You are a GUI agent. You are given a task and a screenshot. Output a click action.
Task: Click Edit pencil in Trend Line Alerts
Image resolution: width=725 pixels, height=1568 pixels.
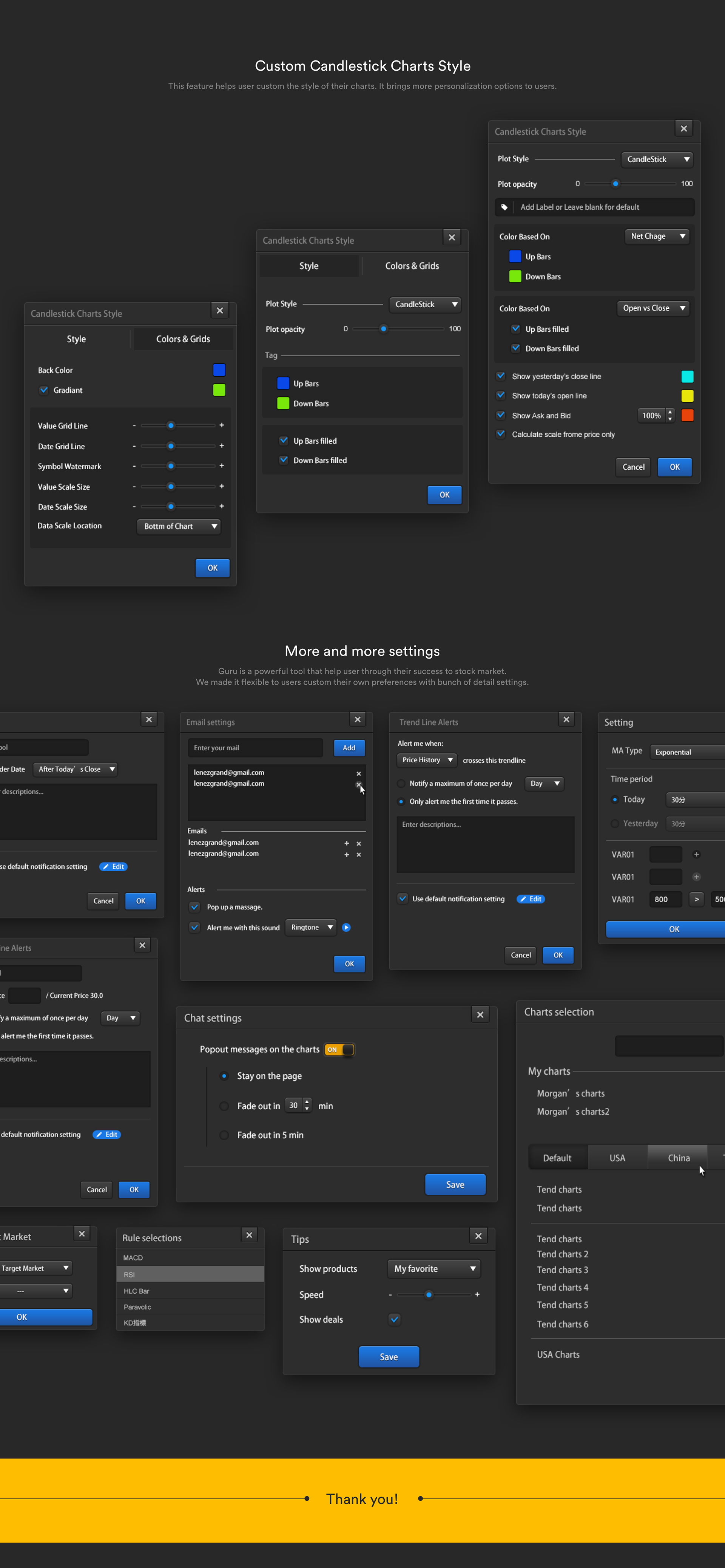[531, 898]
